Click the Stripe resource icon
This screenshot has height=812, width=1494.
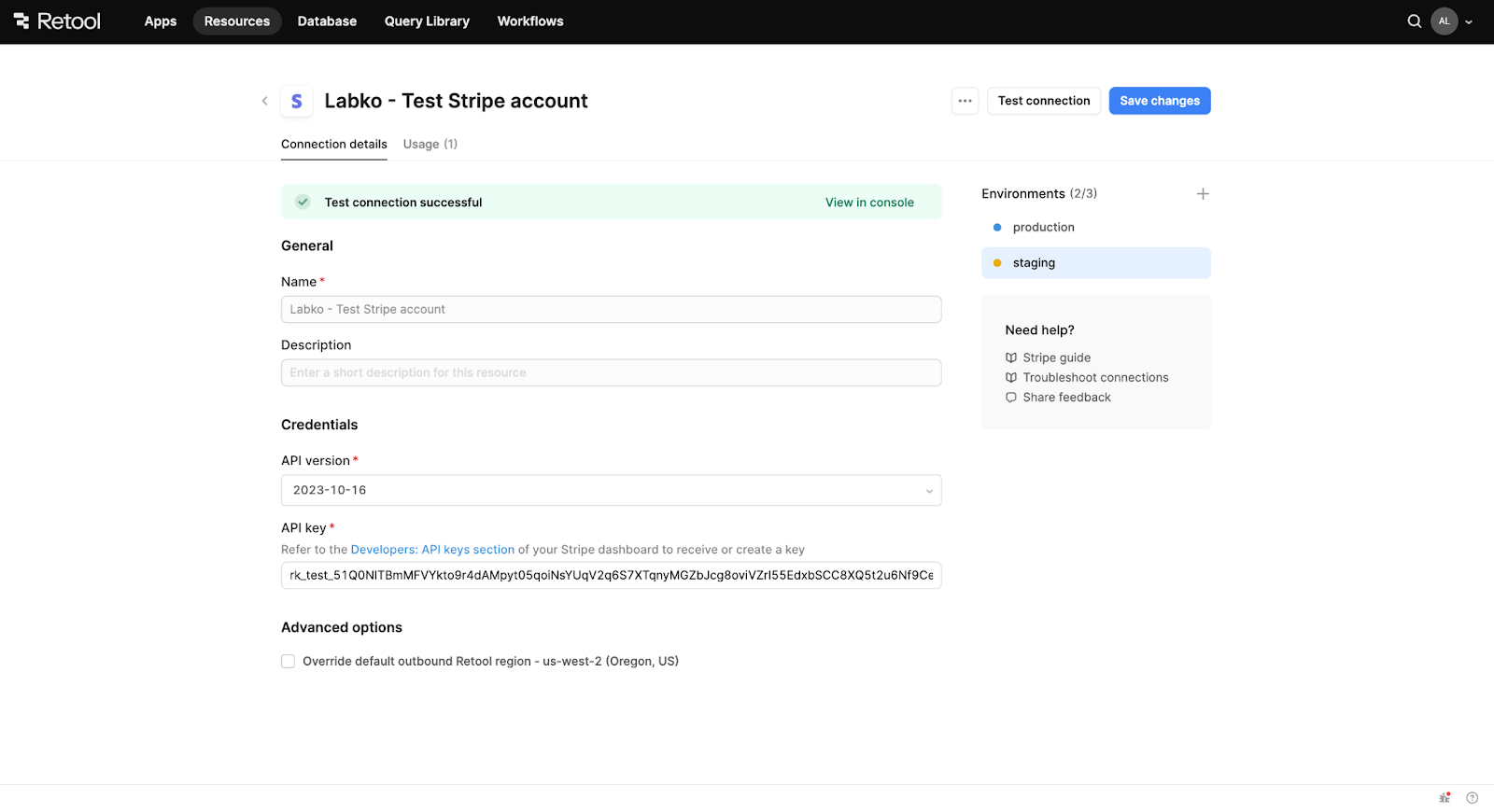[297, 101]
